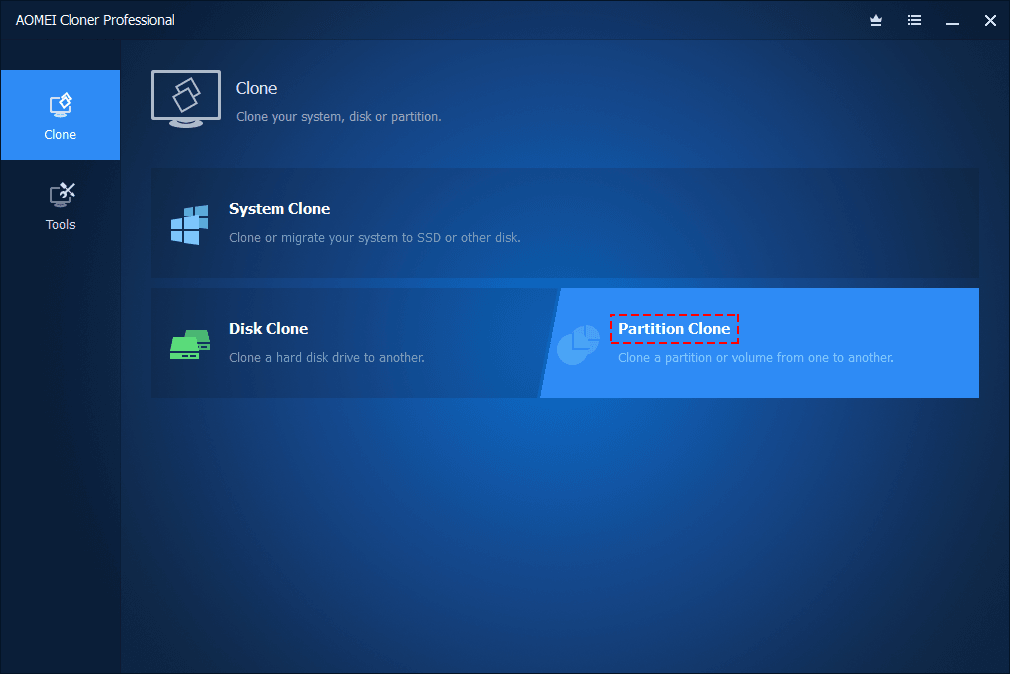
Task: Click the crown upgrade icon
Action: pyautogui.click(x=875, y=21)
